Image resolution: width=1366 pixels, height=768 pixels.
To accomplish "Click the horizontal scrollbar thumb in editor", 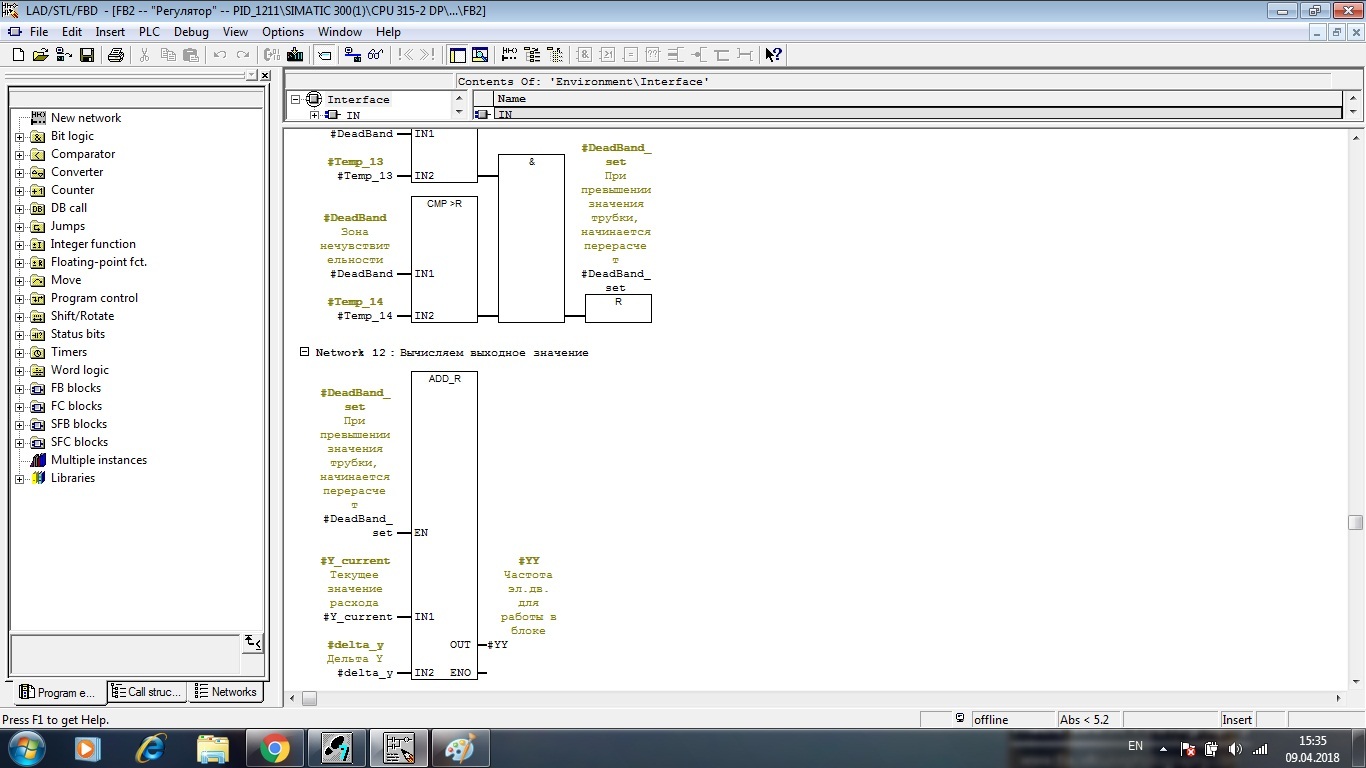I will [x=310, y=699].
